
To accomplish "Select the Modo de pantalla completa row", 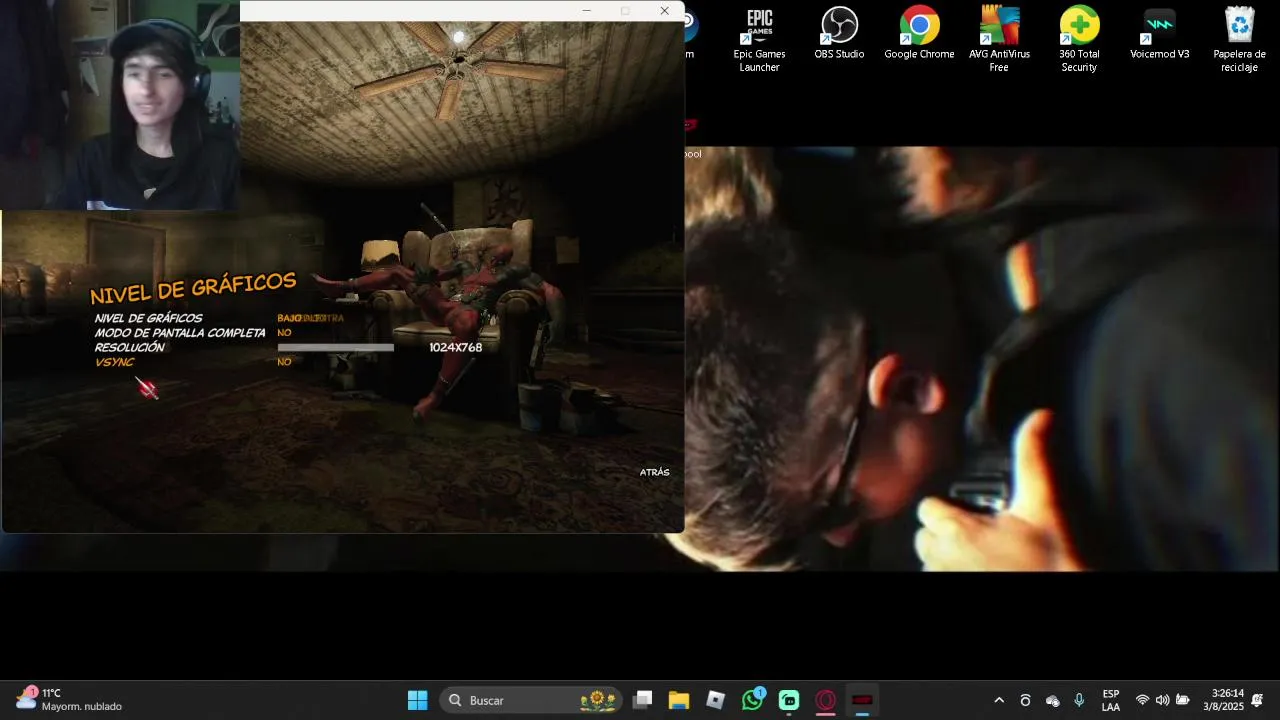I will (180, 333).
